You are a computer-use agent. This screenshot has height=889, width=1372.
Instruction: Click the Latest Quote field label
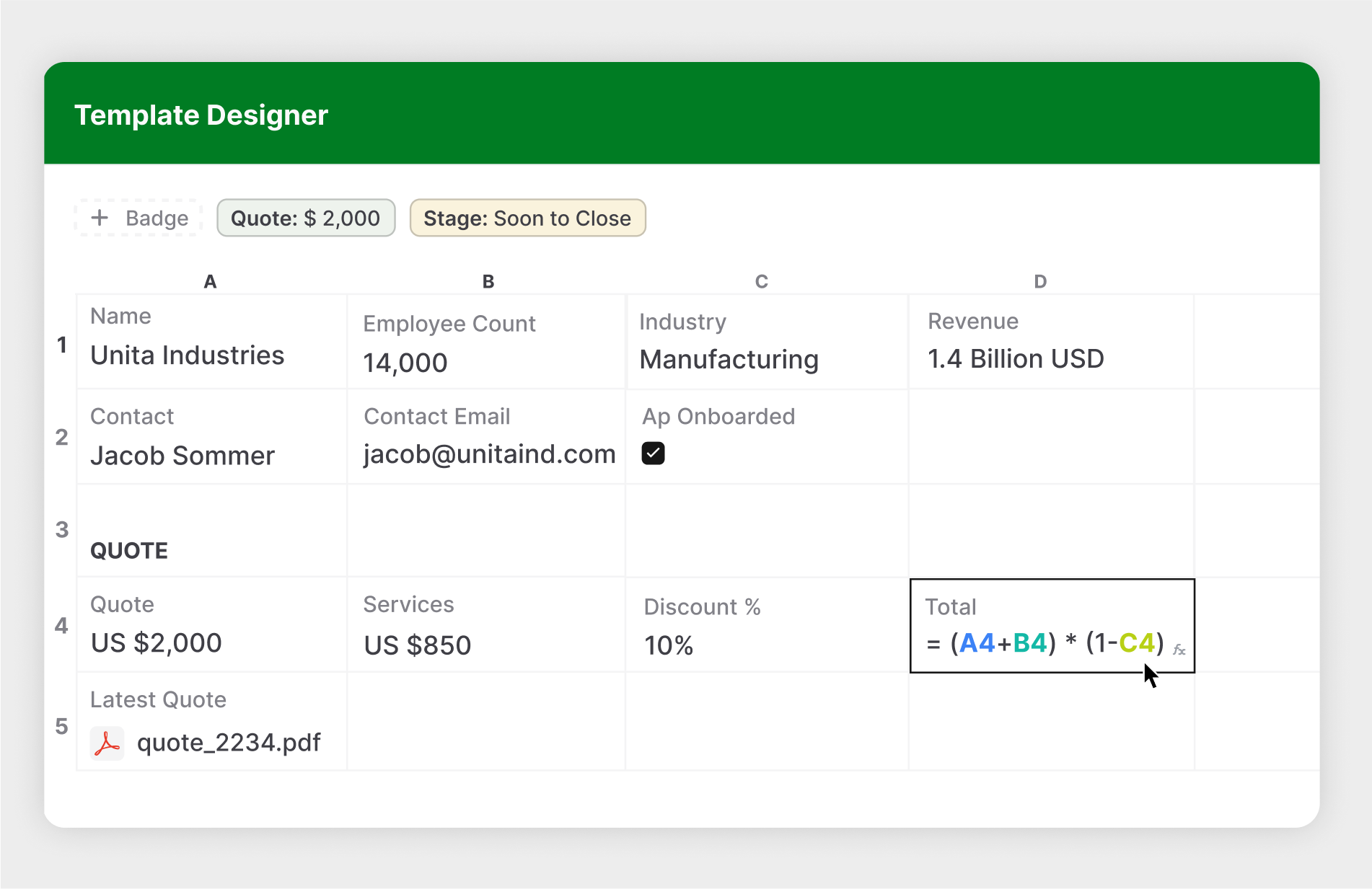click(159, 699)
